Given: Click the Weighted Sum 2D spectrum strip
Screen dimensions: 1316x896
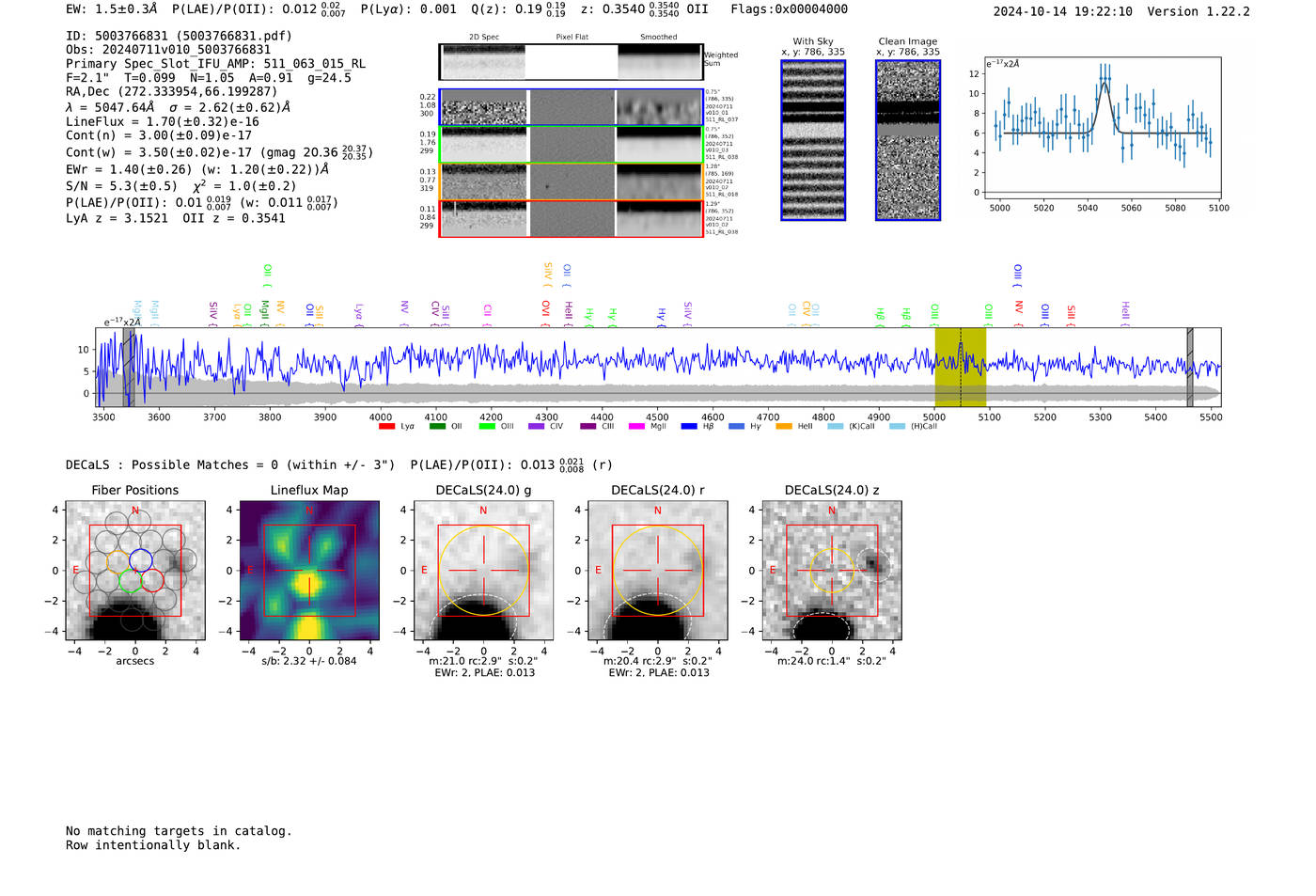Looking at the screenshot, I should click(x=571, y=62).
